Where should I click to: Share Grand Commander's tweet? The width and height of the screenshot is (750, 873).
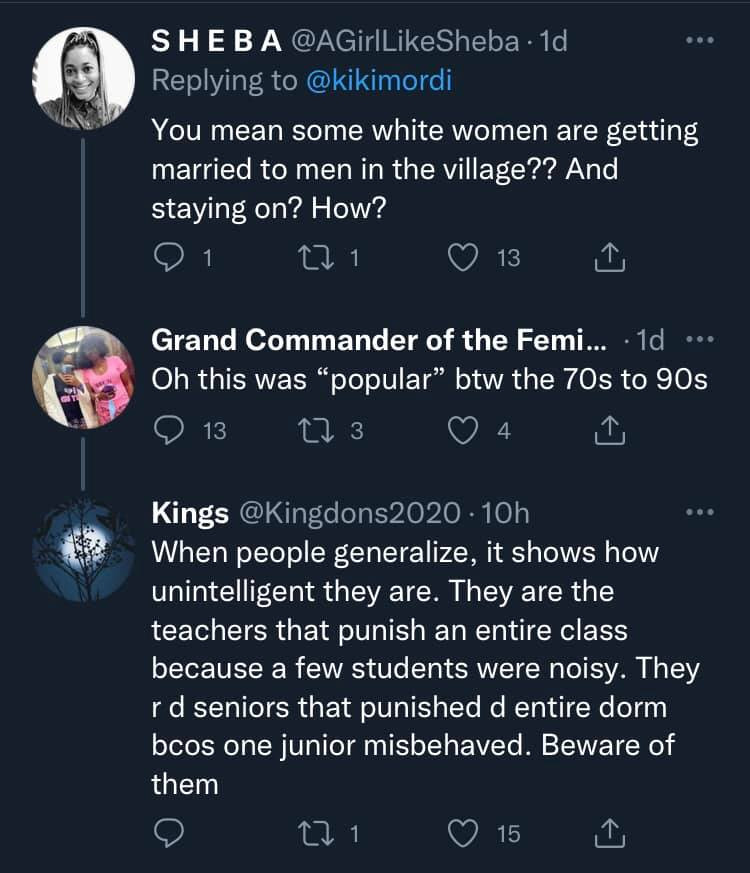click(x=609, y=431)
